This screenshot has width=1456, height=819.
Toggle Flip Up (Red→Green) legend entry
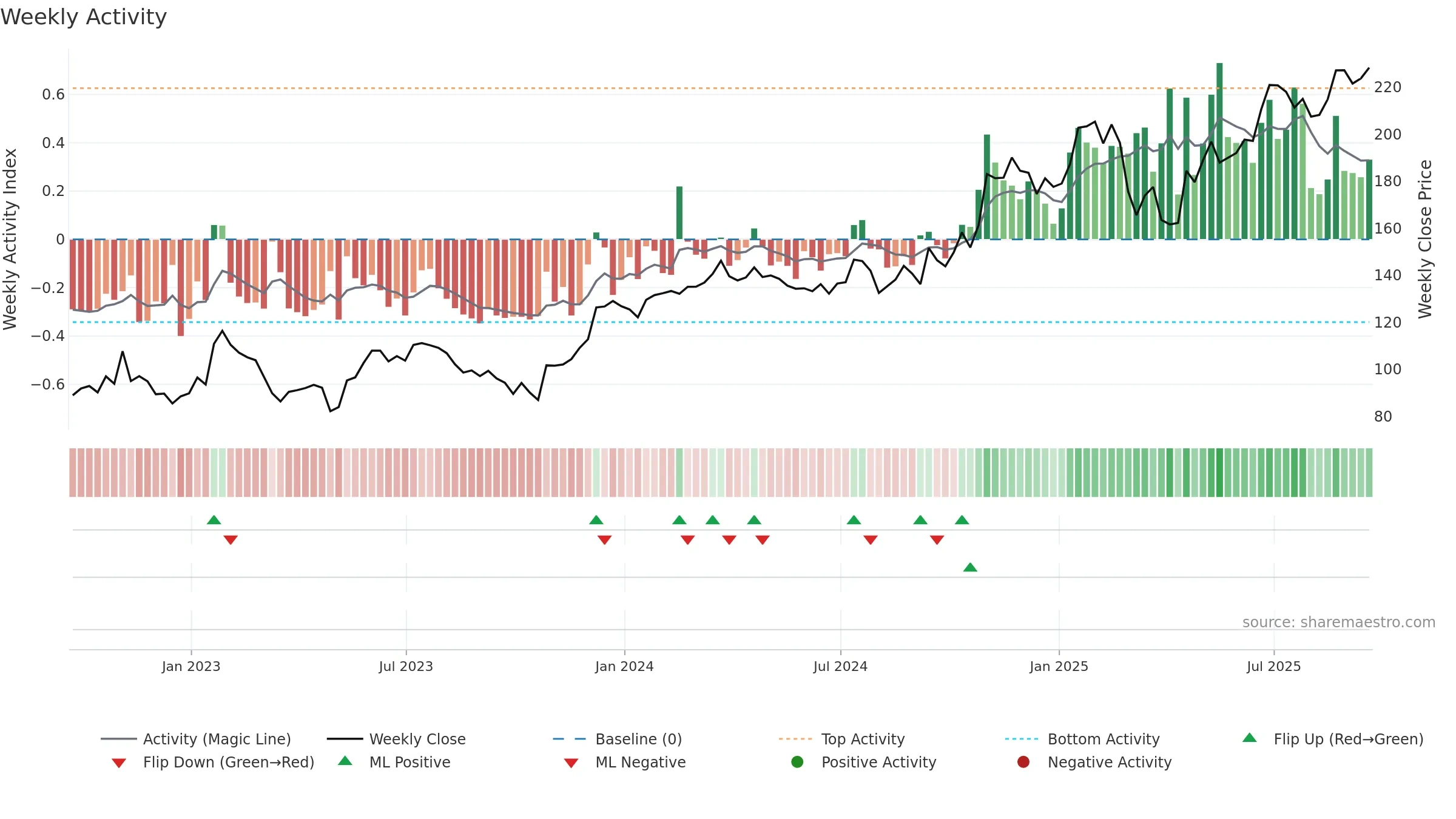pos(1332,739)
